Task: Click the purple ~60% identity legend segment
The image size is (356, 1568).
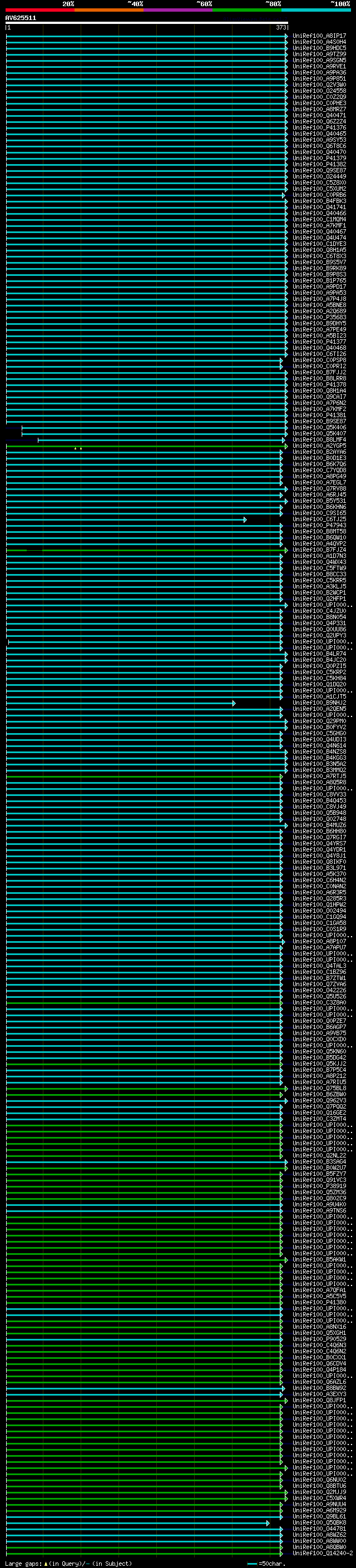Action: [177, 10]
